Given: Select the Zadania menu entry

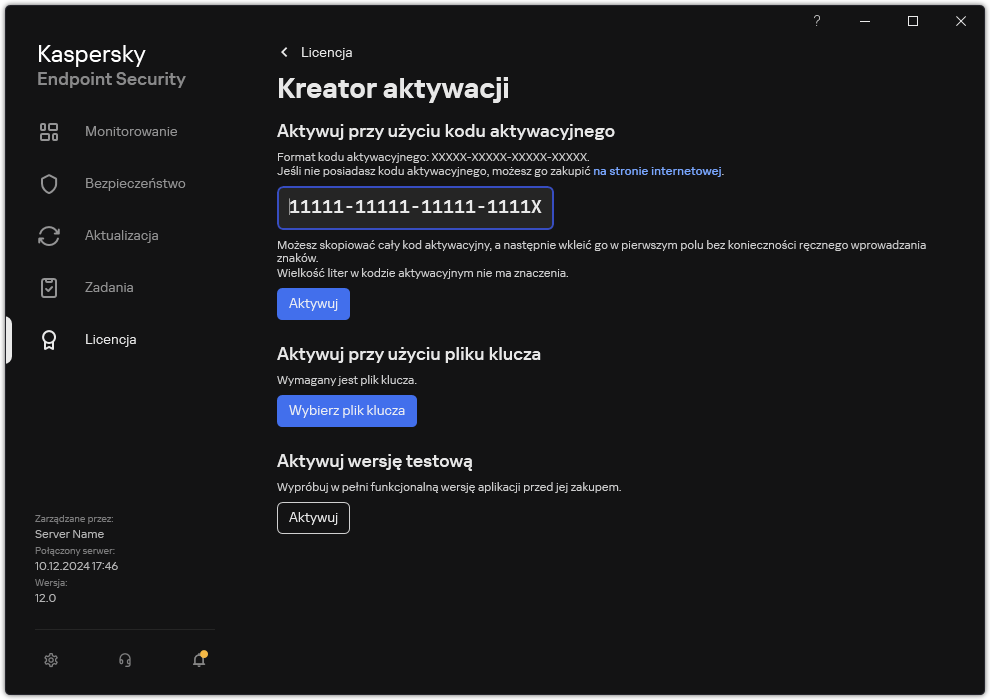Looking at the screenshot, I should (x=110, y=287).
